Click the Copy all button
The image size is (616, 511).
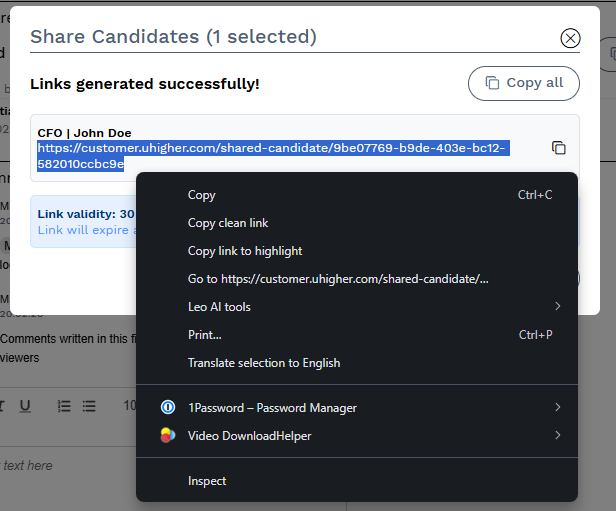[x=524, y=83]
